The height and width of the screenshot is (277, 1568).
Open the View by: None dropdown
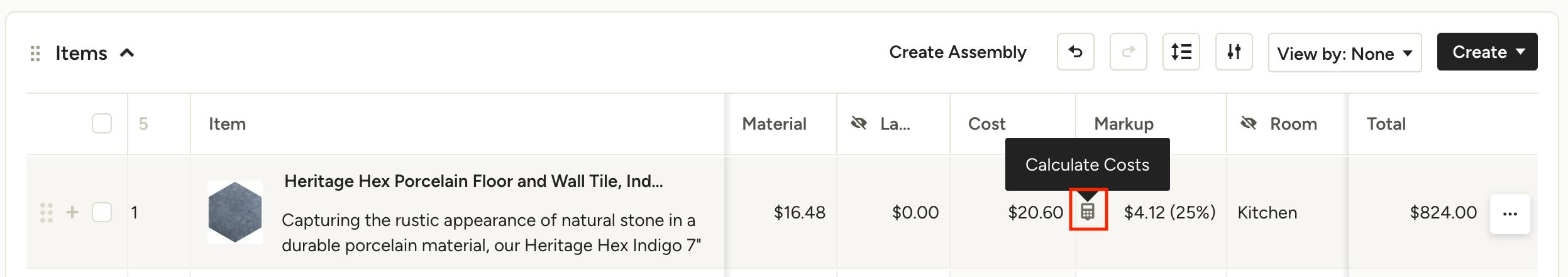tap(1345, 53)
